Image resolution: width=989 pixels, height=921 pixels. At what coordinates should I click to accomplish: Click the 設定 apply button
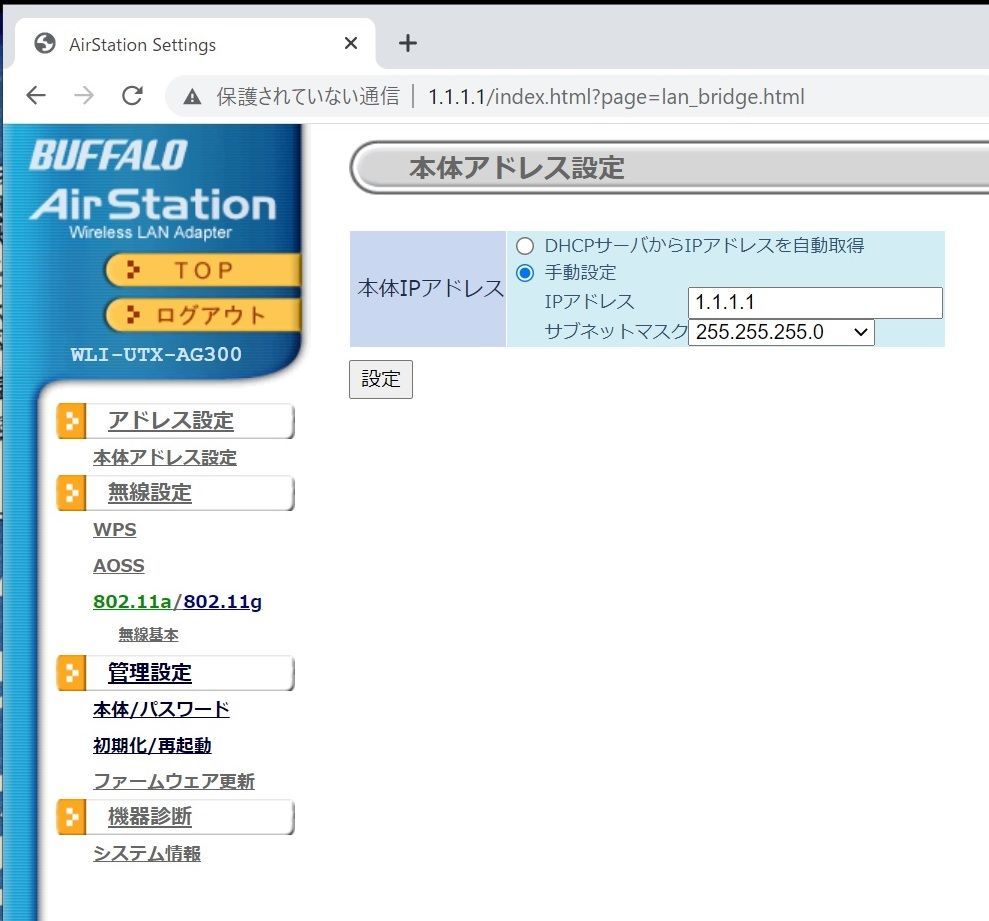point(381,379)
